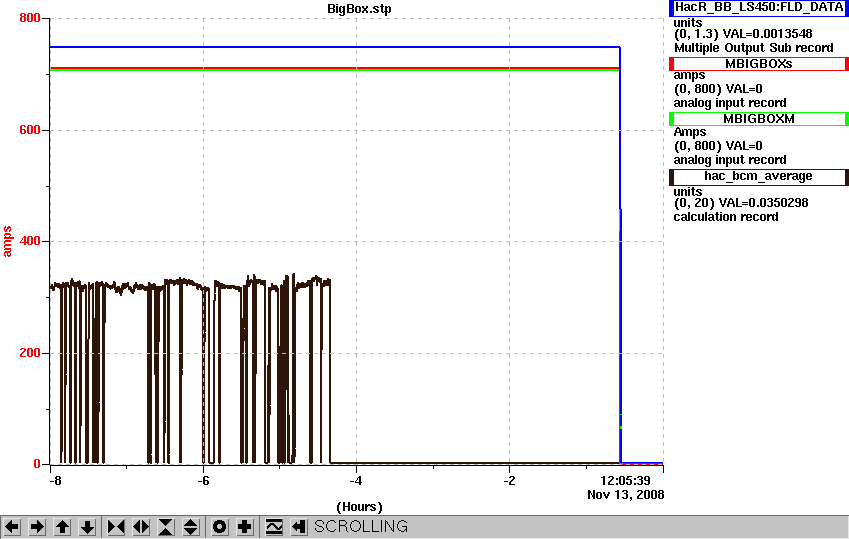
Task: Select the MBIGBOXs curve legend
Action: (x=759, y=64)
